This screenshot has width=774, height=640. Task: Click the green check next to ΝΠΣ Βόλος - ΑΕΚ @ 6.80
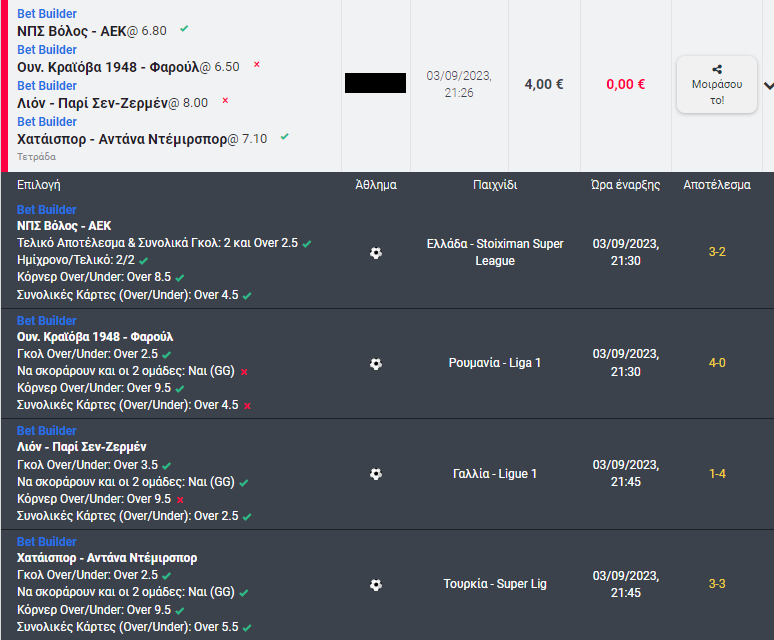pos(184,29)
